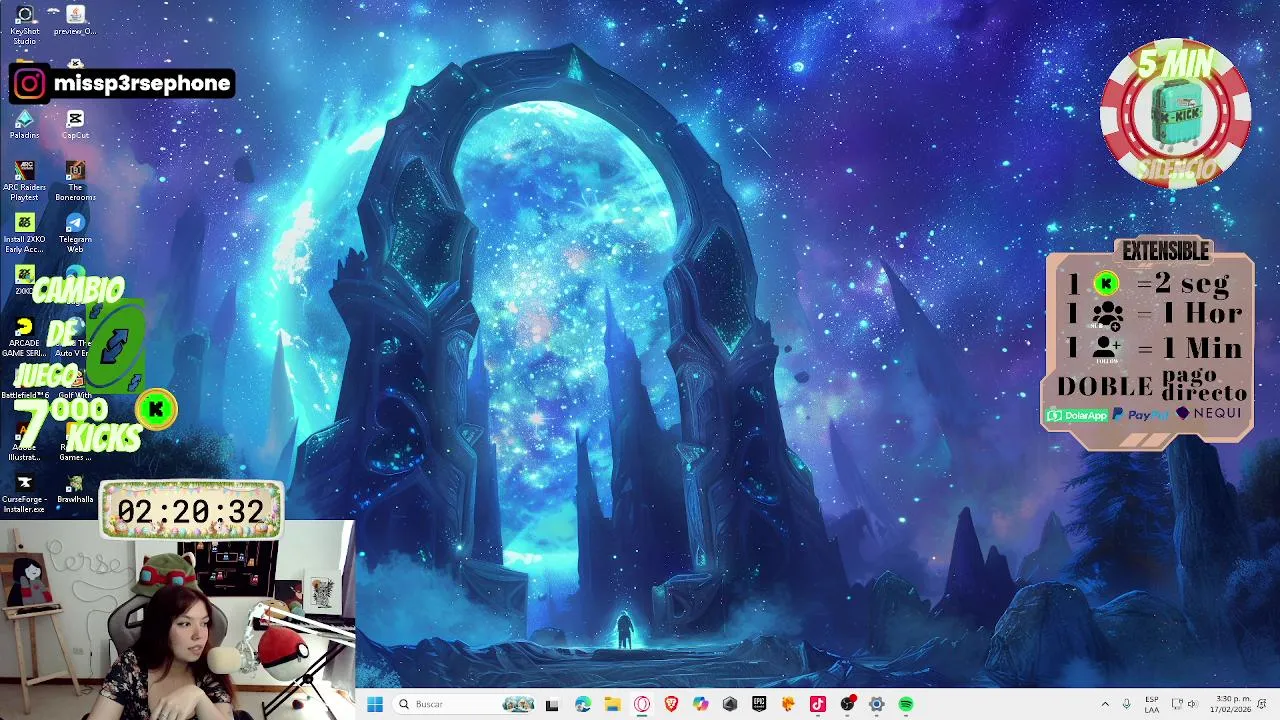This screenshot has height=720, width=1280.
Task: Open network and volume quick settings
Action: (x=1184, y=704)
